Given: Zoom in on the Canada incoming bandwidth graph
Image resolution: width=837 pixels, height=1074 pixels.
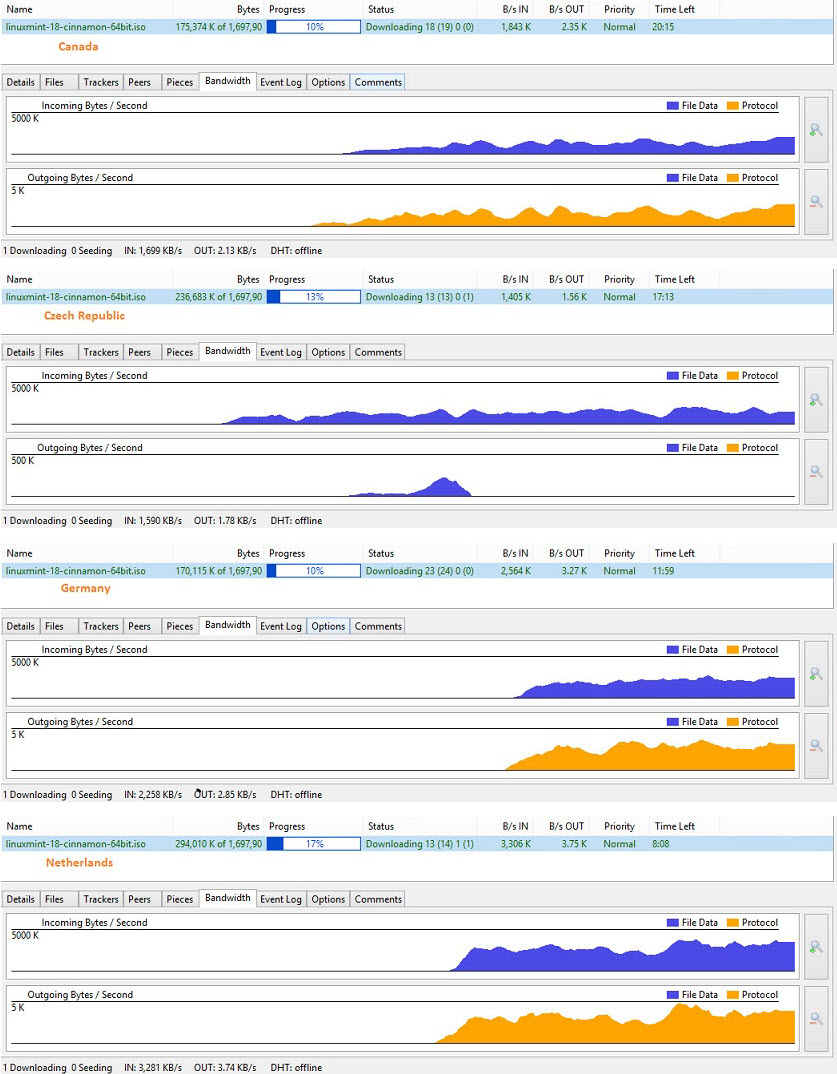Looking at the screenshot, I should point(816,129).
